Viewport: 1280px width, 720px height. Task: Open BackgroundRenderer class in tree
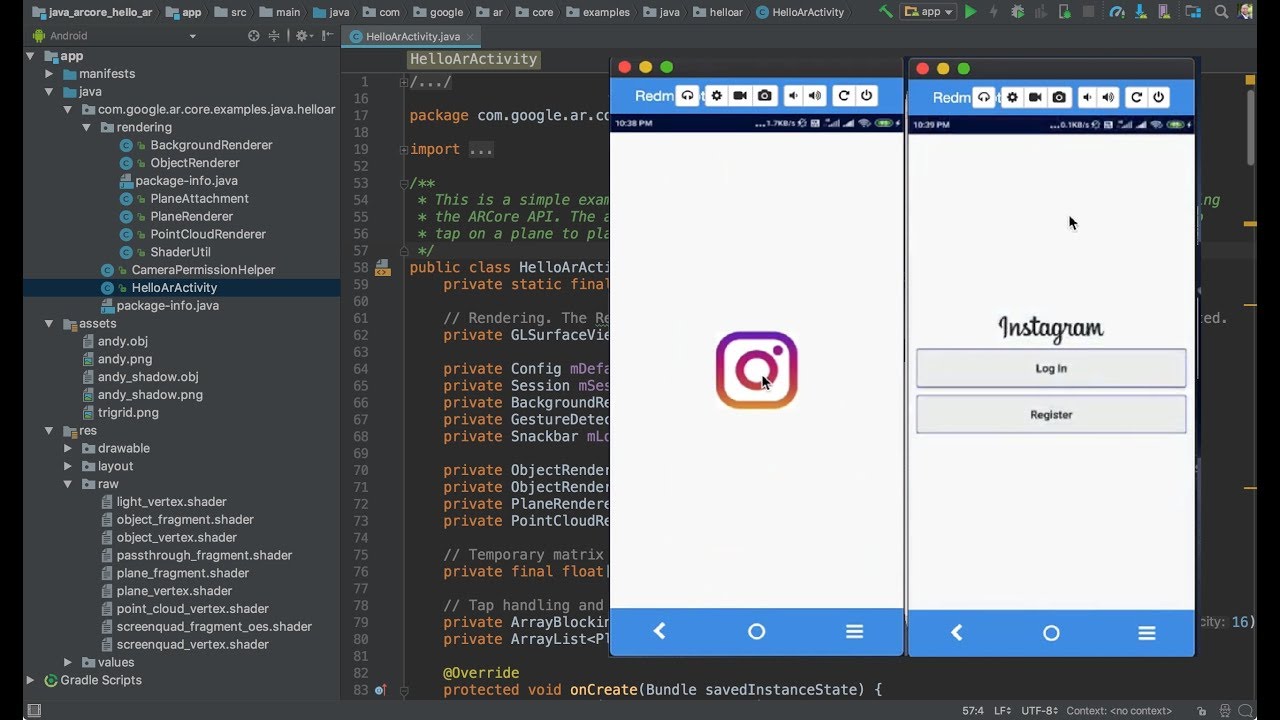pos(211,145)
